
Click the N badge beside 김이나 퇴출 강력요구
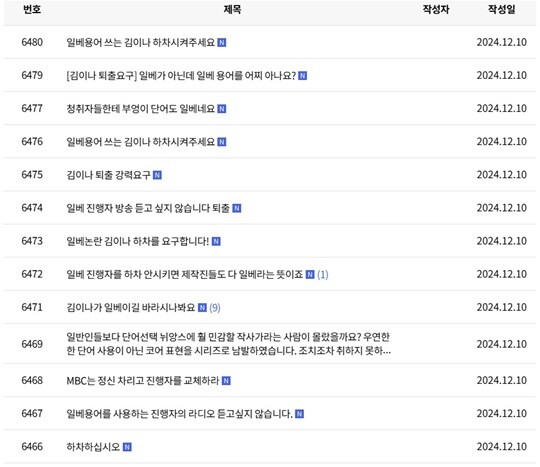(x=157, y=175)
